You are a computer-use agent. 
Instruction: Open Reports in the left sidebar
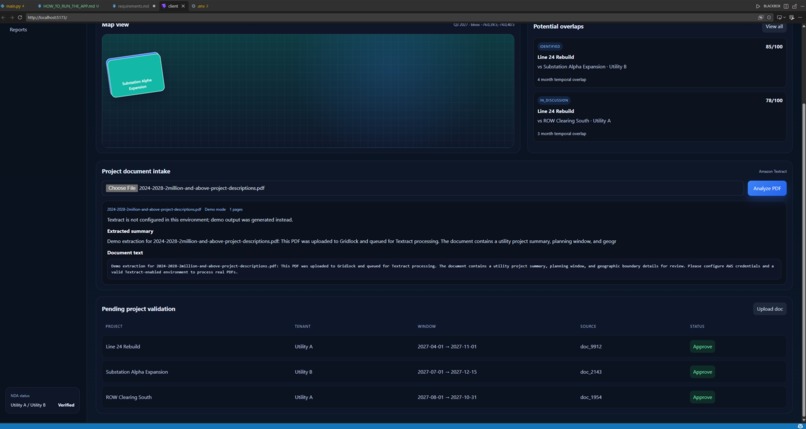[19, 30]
